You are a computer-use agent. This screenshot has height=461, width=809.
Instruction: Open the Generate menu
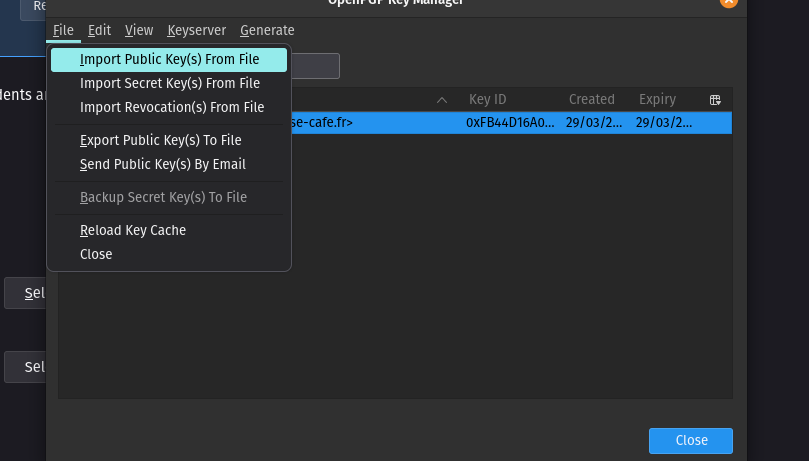[x=267, y=30]
